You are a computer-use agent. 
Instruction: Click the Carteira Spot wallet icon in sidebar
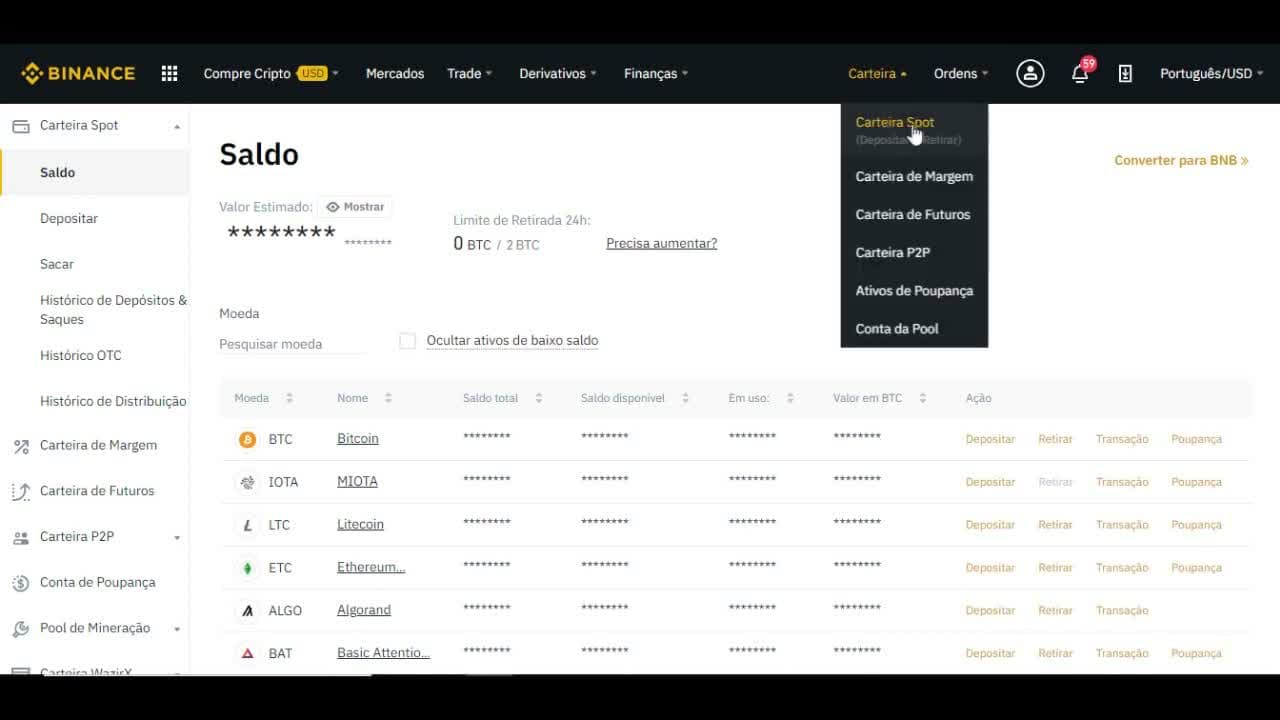20,126
